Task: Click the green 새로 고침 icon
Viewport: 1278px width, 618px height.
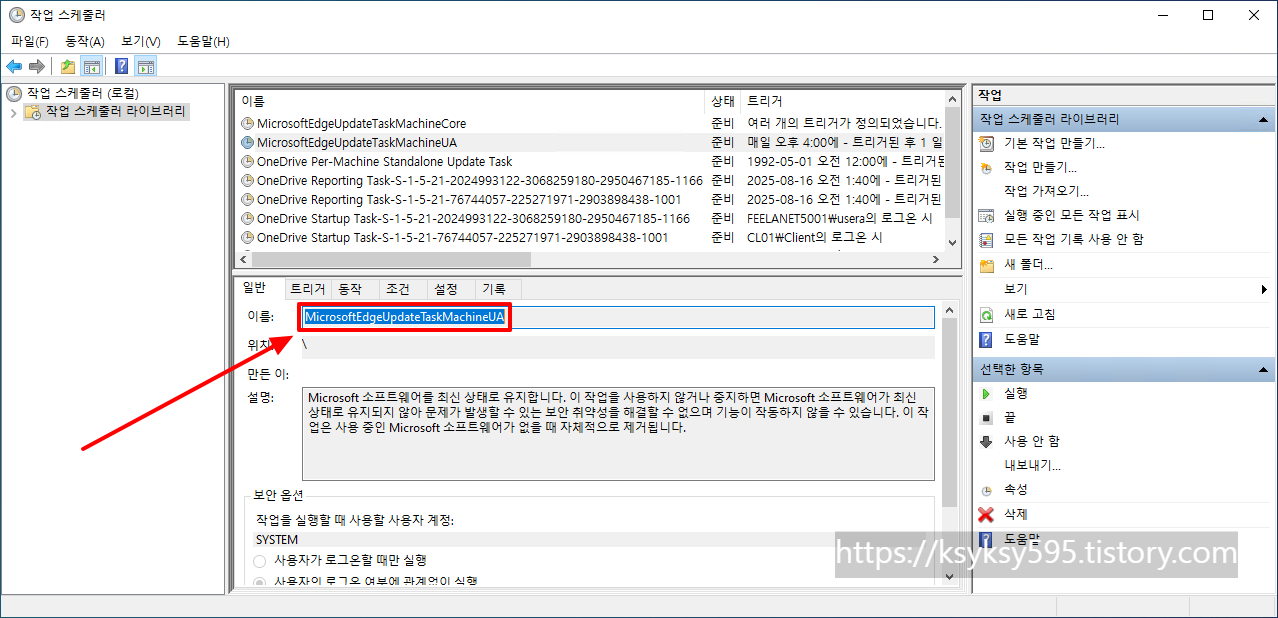Action: (x=987, y=315)
